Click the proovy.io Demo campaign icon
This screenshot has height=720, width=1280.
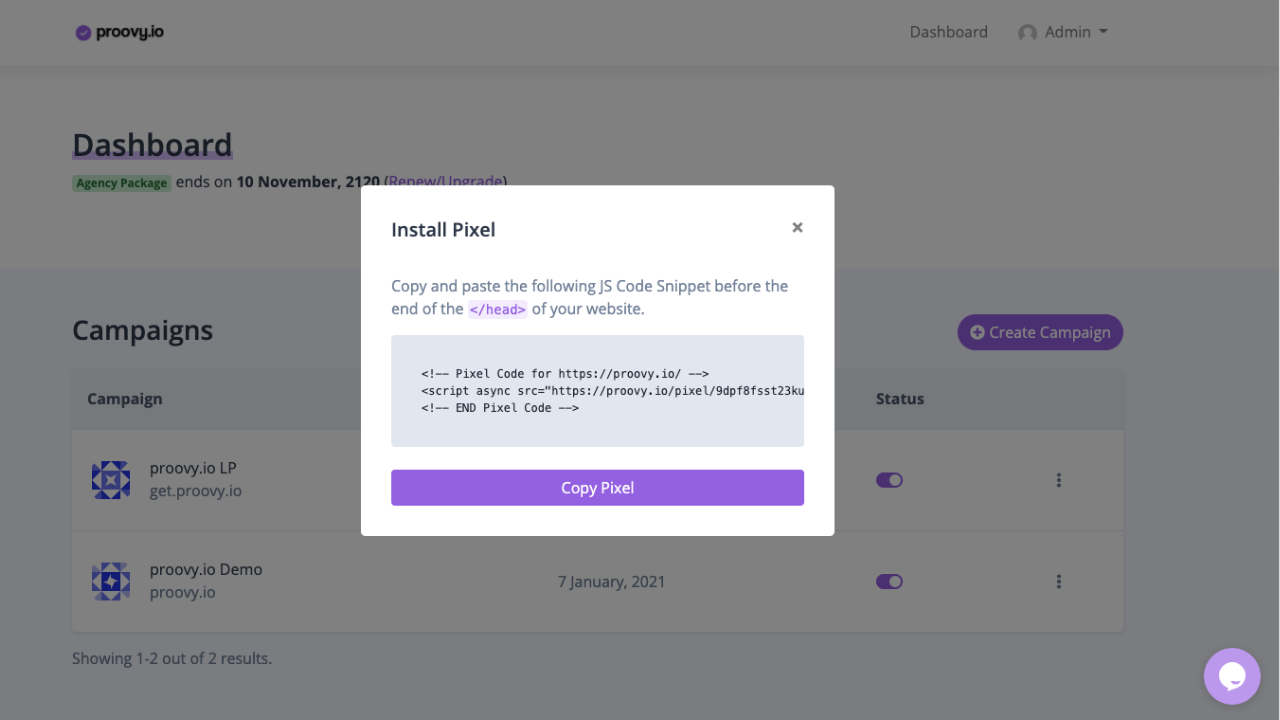pyautogui.click(x=111, y=581)
